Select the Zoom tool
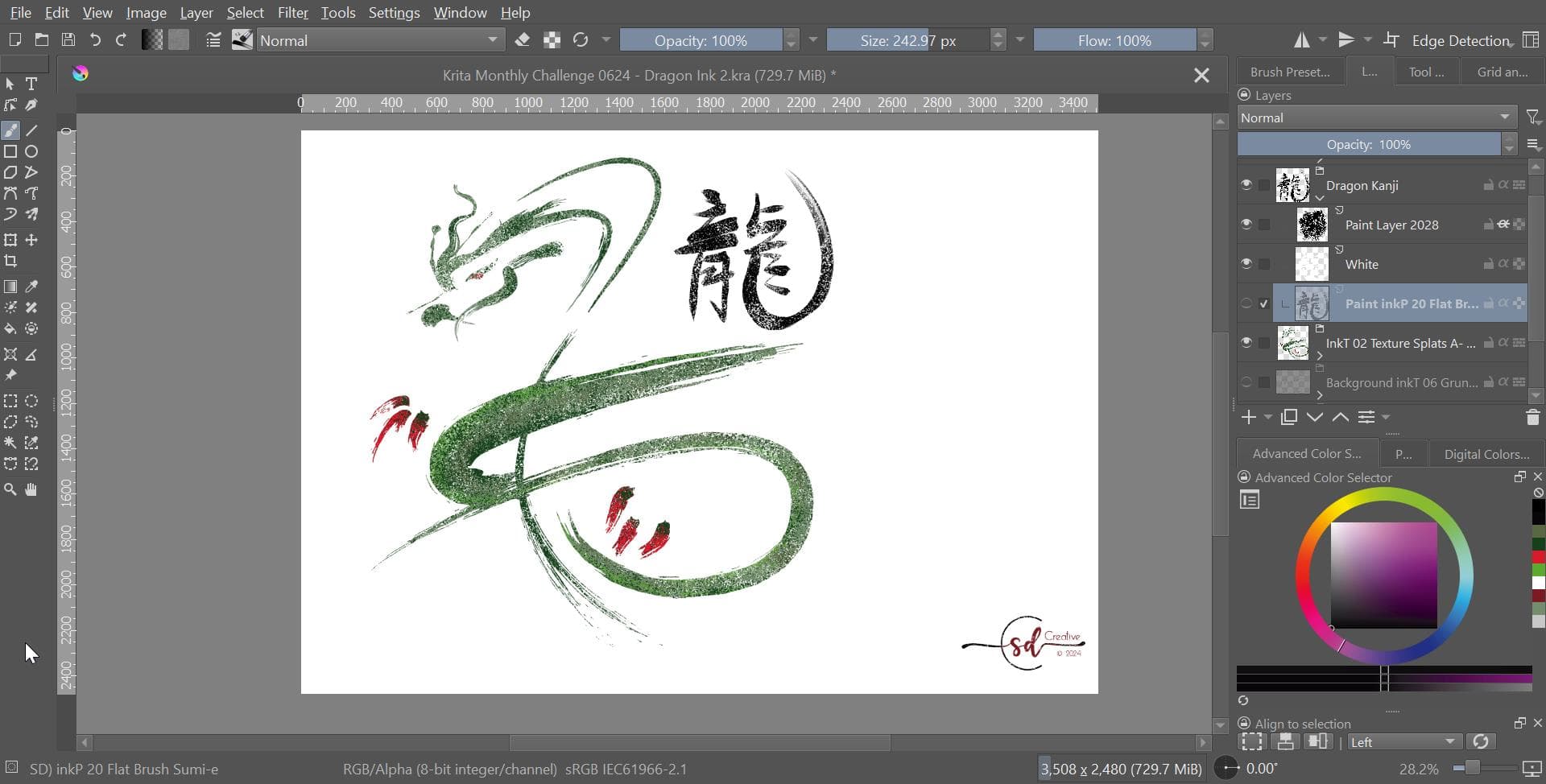Image resolution: width=1546 pixels, height=784 pixels. tap(10, 489)
